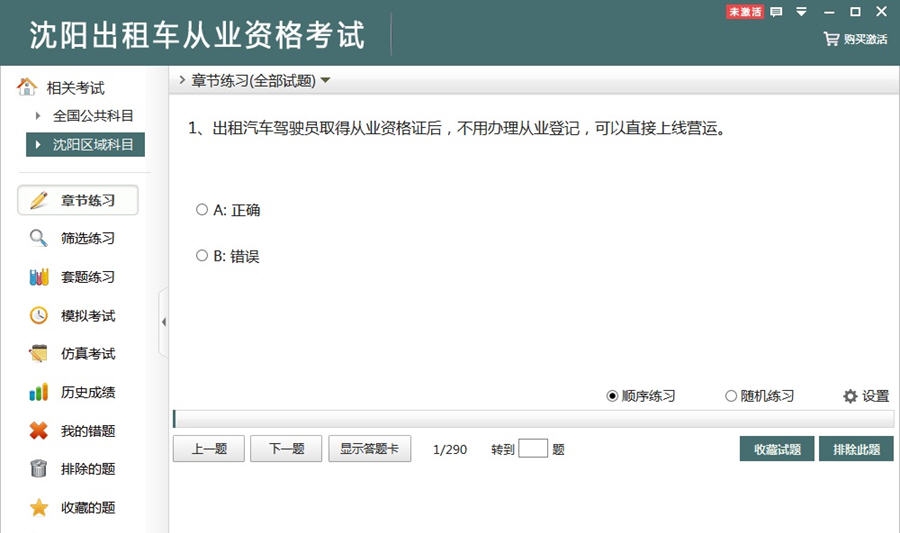The width and height of the screenshot is (900, 533).
Task: Select 沈阳区域科目 in the exam tree
Action: (86, 145)
